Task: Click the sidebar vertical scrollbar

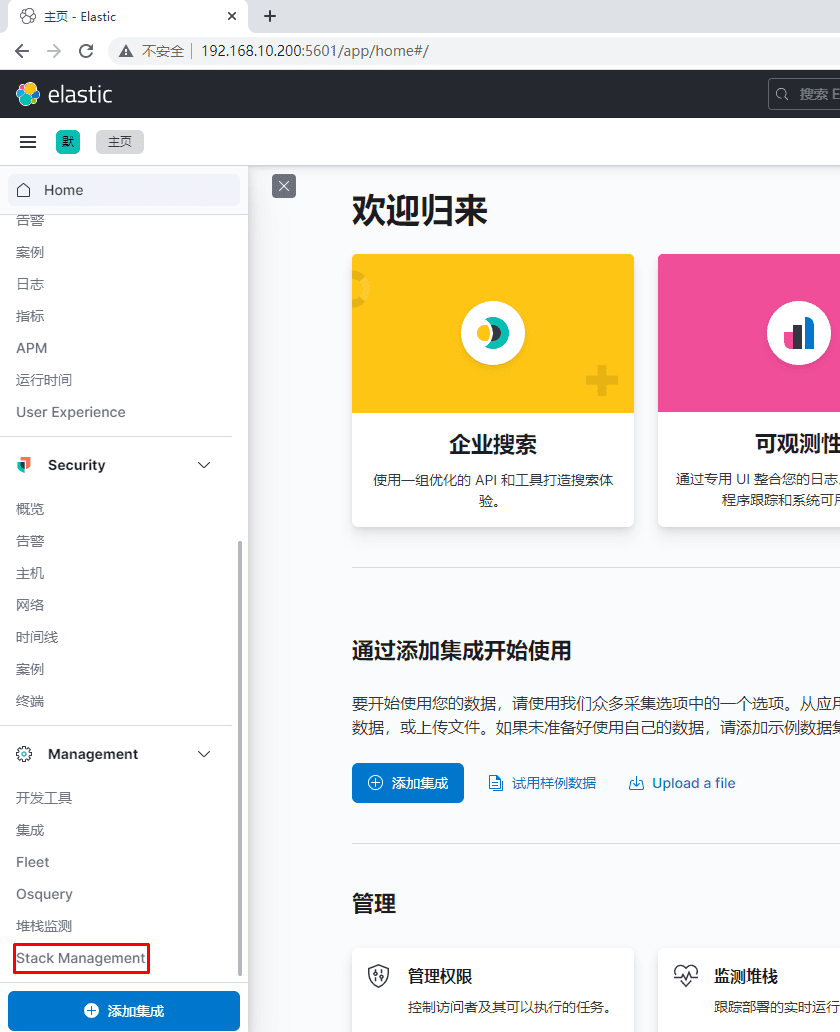Action: point(240,758)
